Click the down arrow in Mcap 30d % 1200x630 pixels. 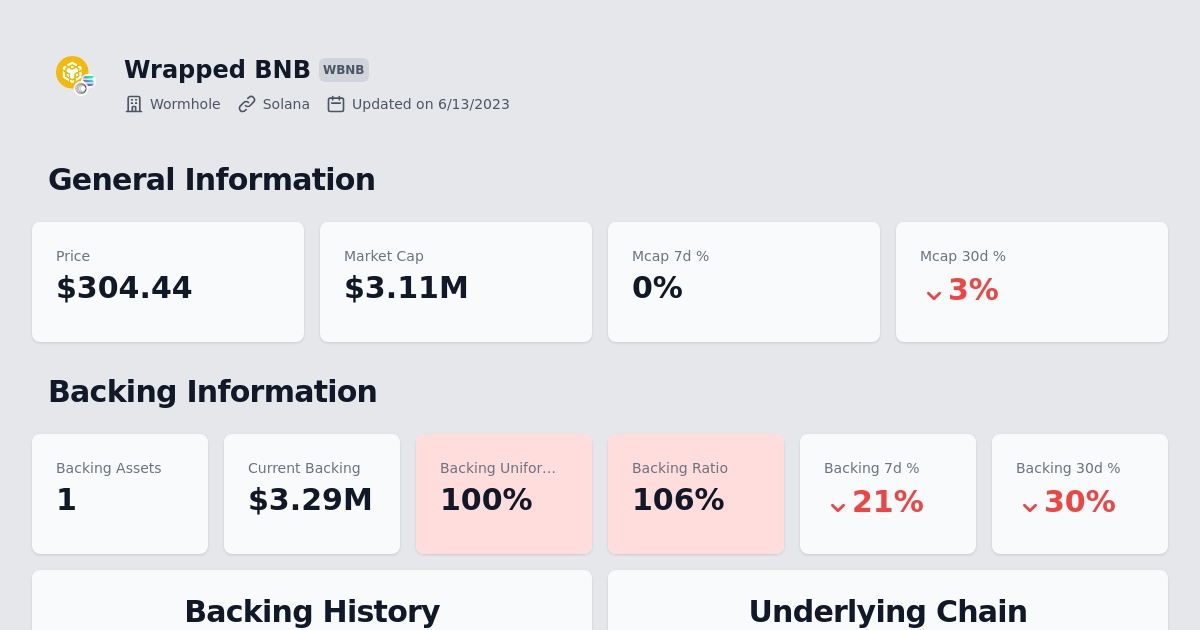pos(934,294)
